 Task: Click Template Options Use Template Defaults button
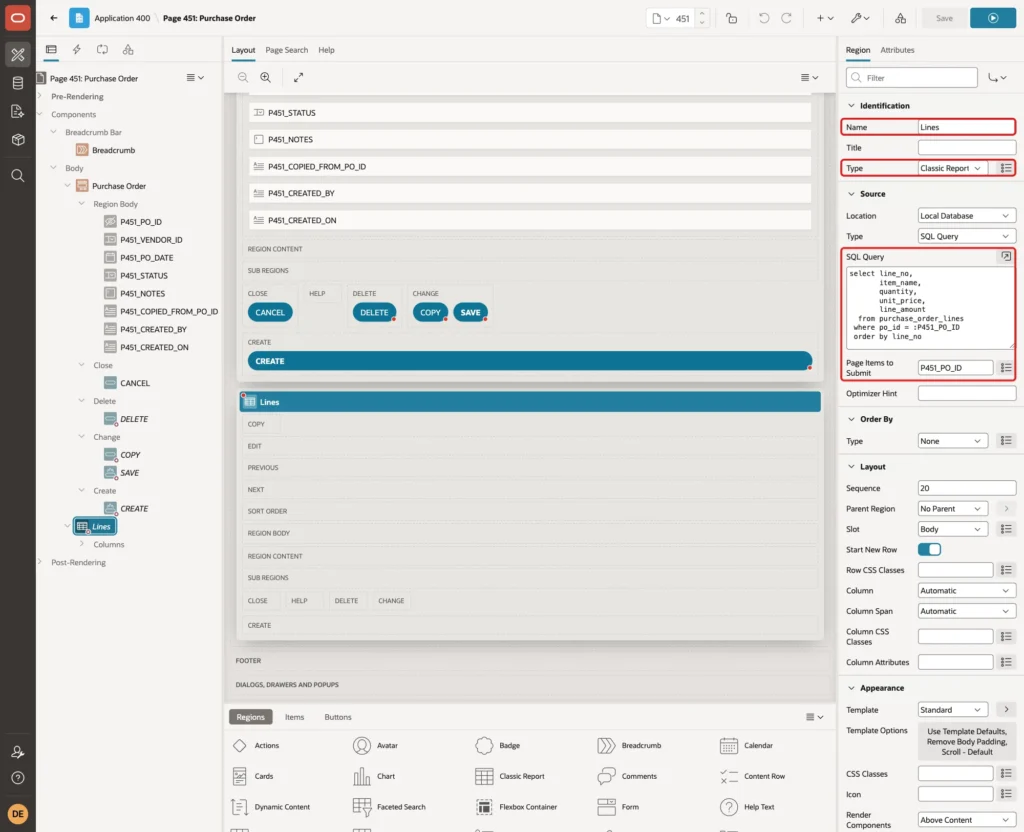(967, 742)
